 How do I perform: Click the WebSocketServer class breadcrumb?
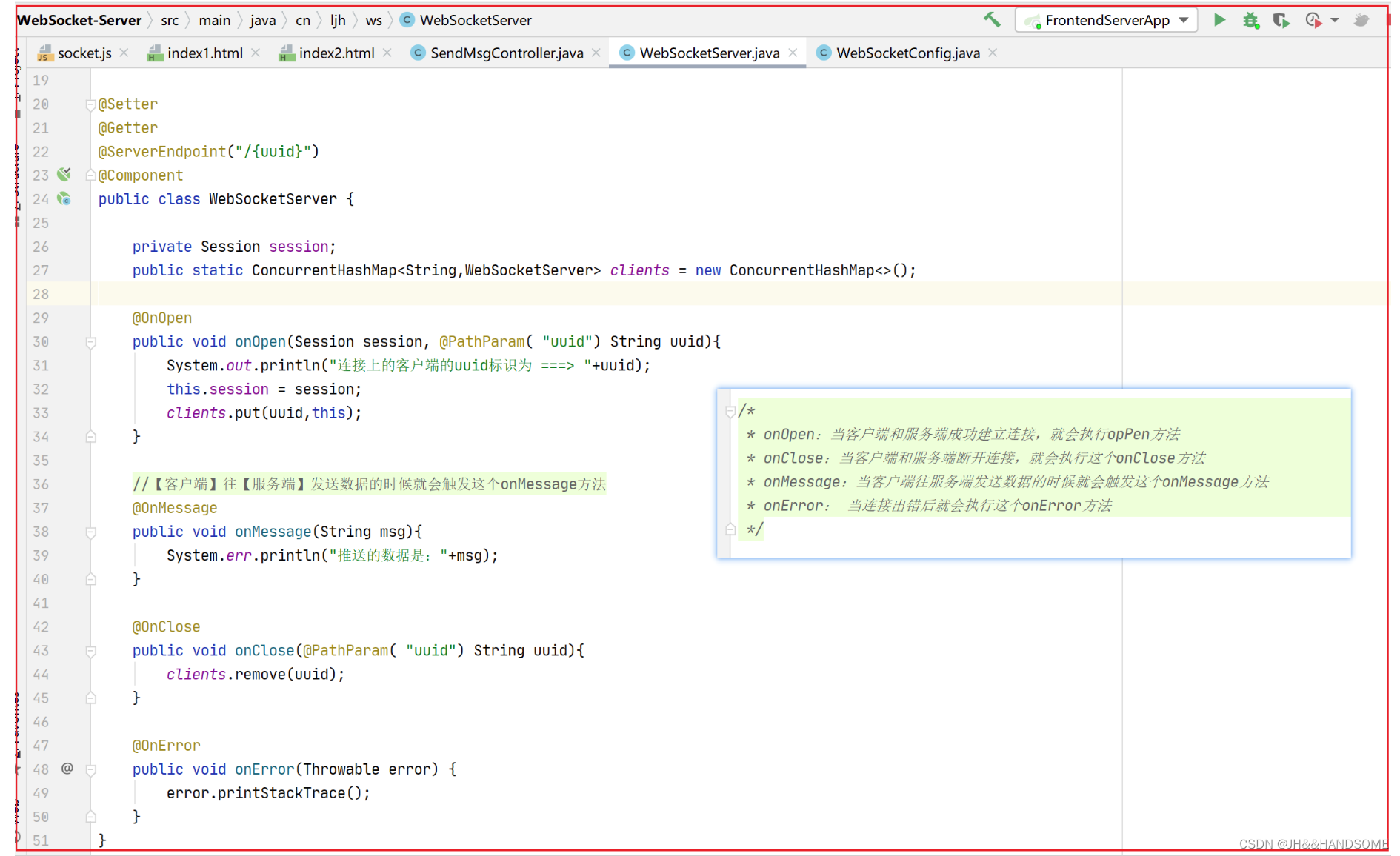[x=476, y=20]
